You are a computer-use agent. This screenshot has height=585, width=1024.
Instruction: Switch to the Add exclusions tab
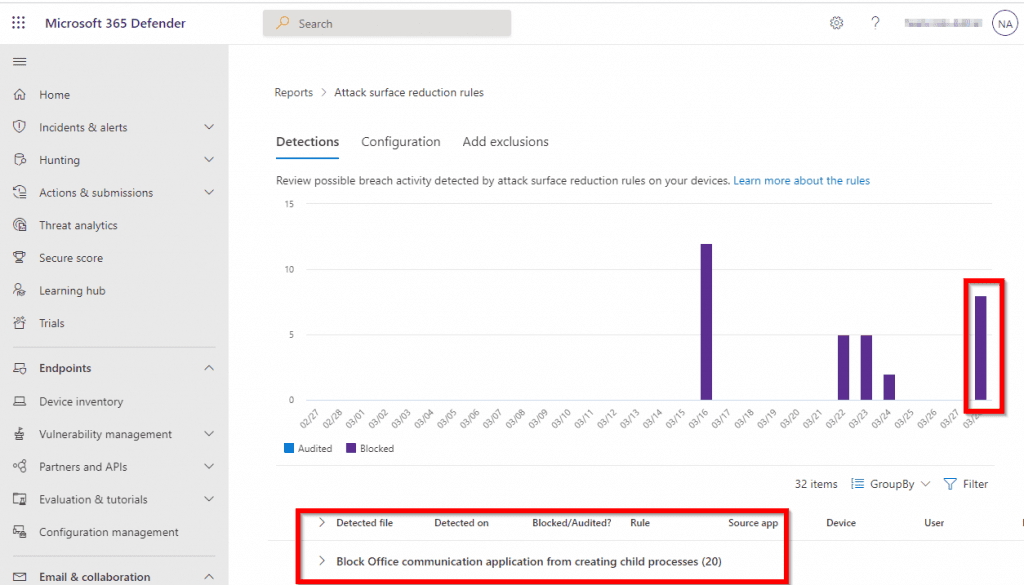(x=505, y=142)
